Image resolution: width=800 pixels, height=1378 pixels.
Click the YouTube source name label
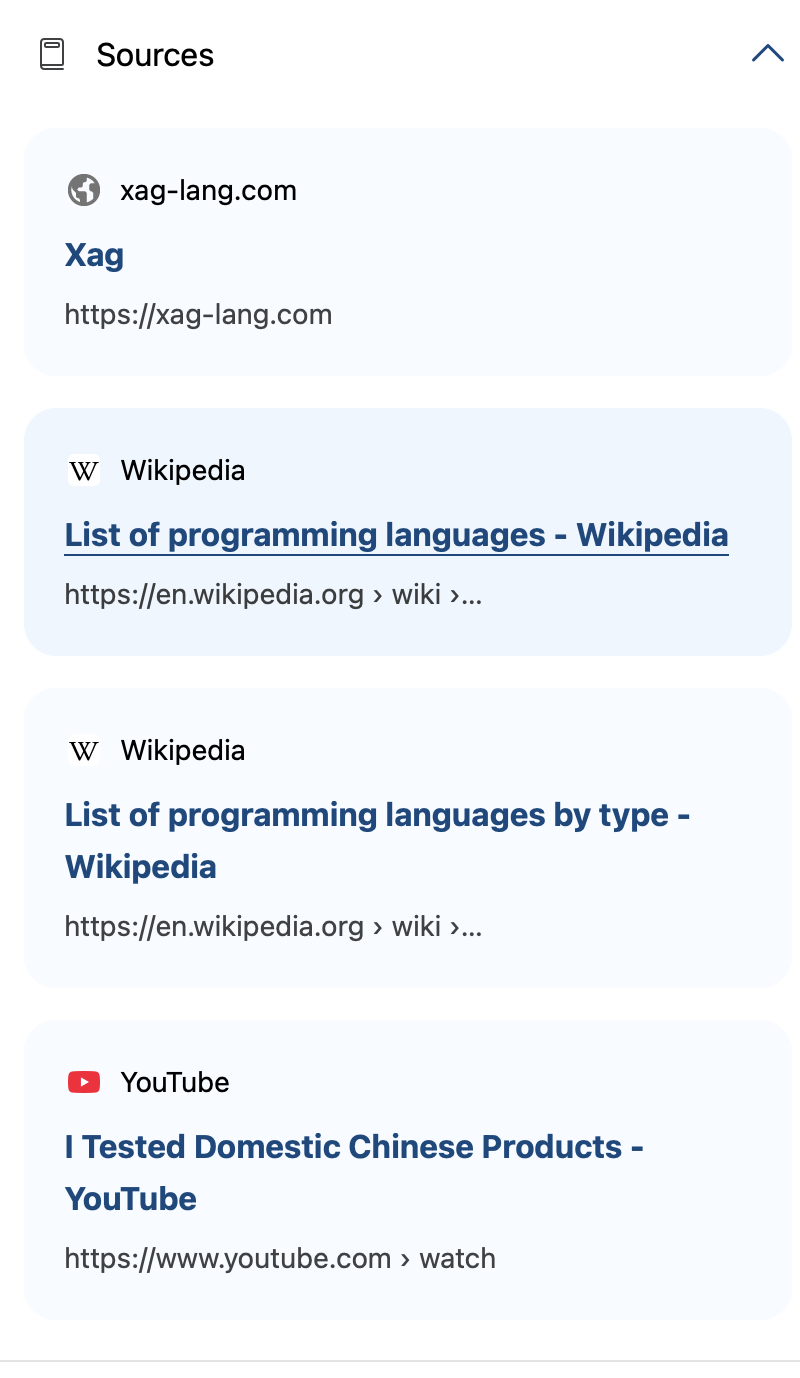pos(175,1082)
